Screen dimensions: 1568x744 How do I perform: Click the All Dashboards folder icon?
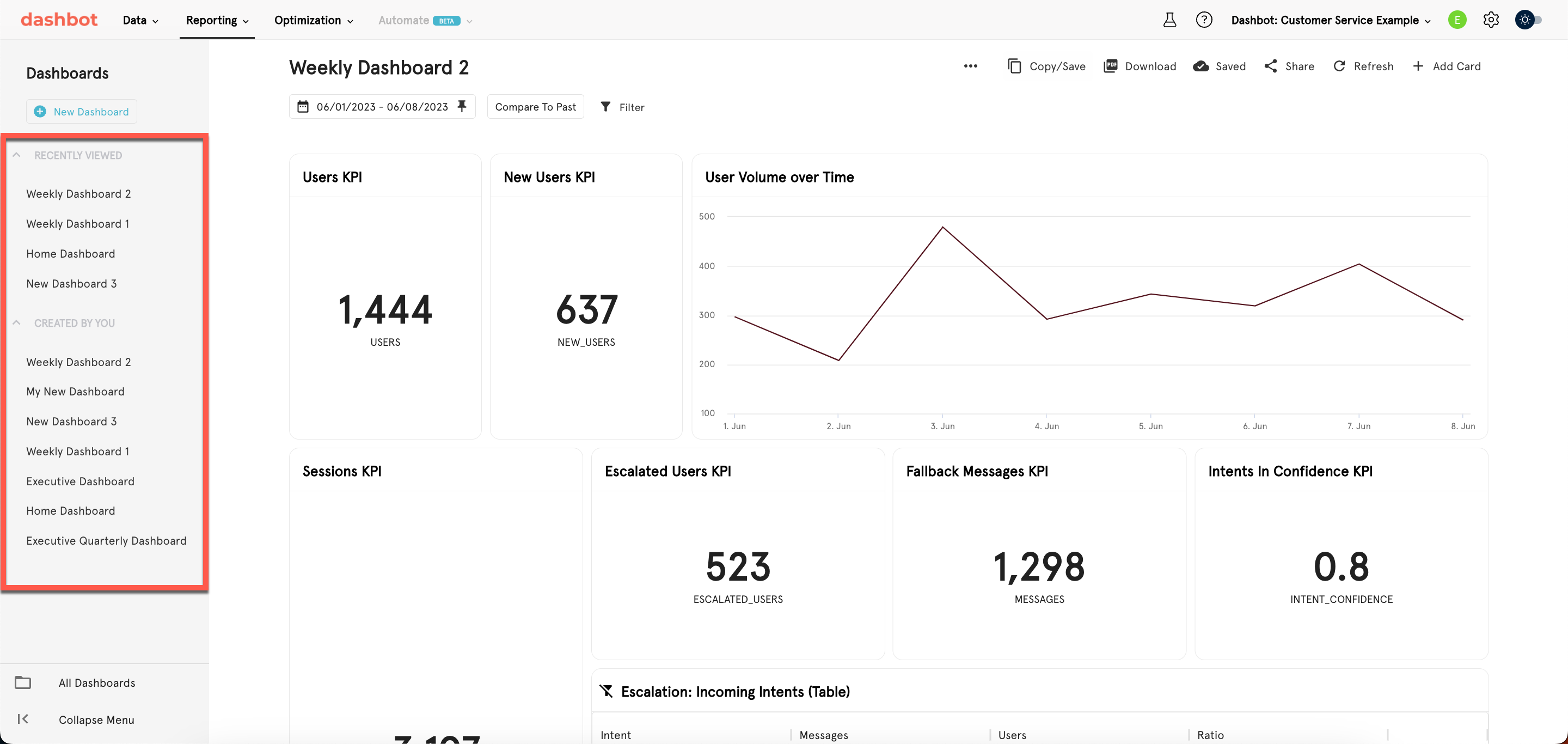[23, 682]
